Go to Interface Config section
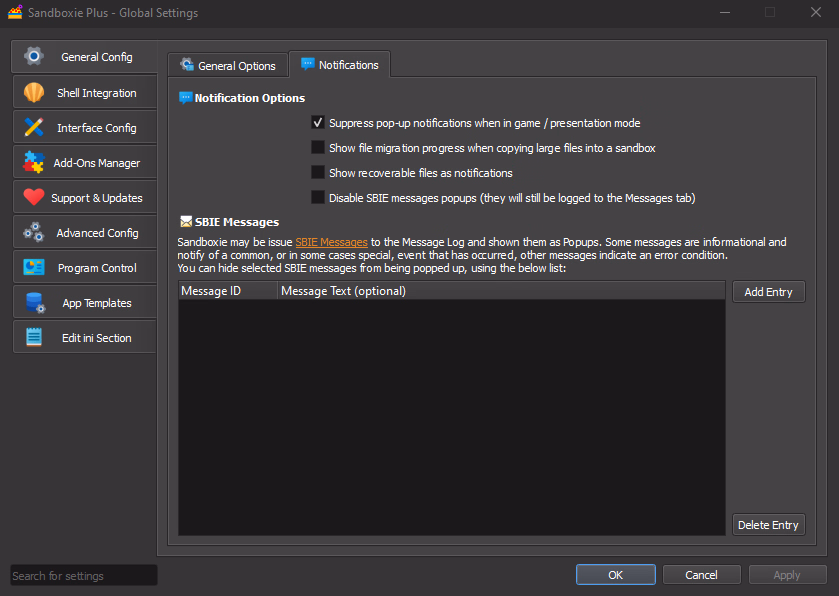The image size is (839, 596). (85, 127)
